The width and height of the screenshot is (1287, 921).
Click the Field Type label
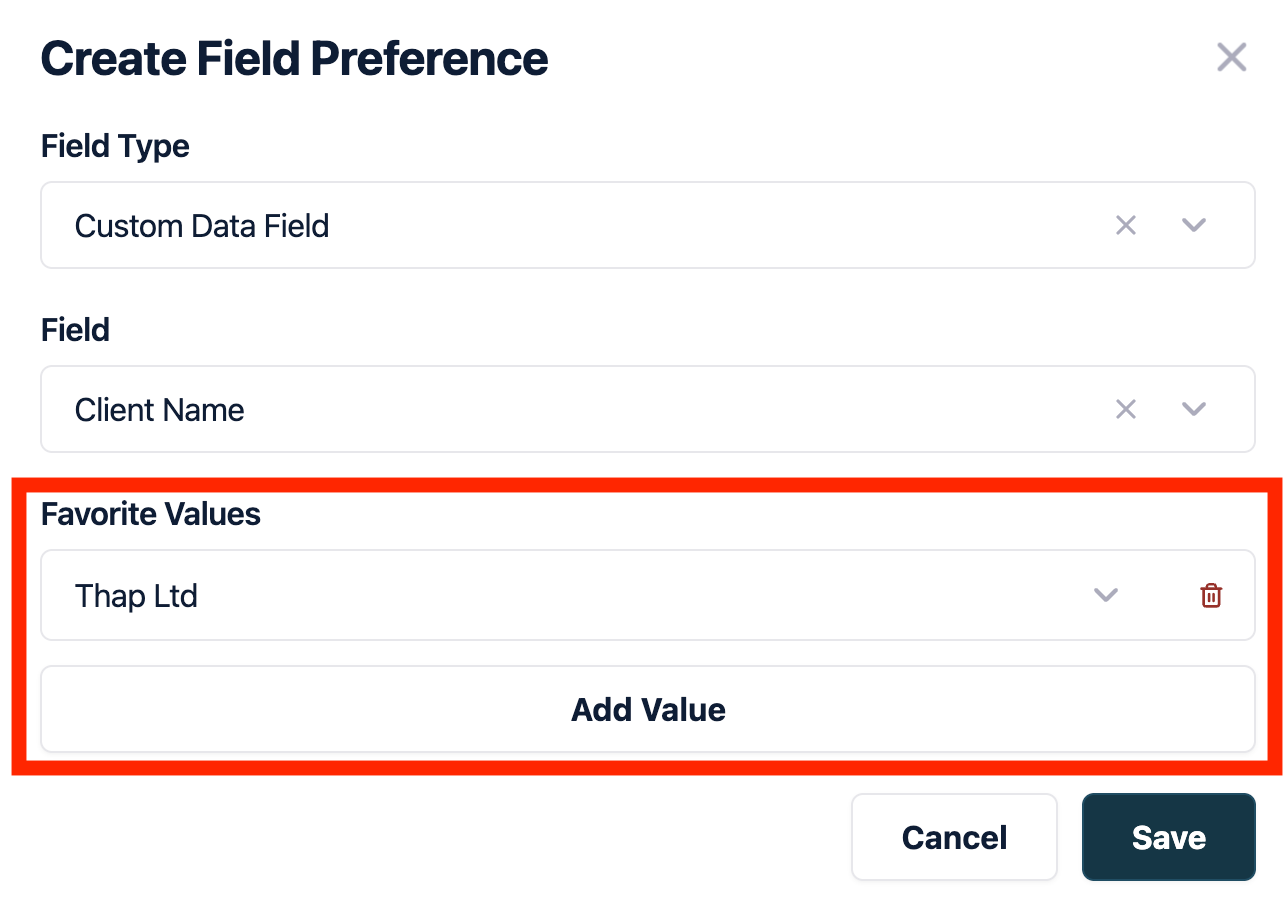(x=115, y=146)
